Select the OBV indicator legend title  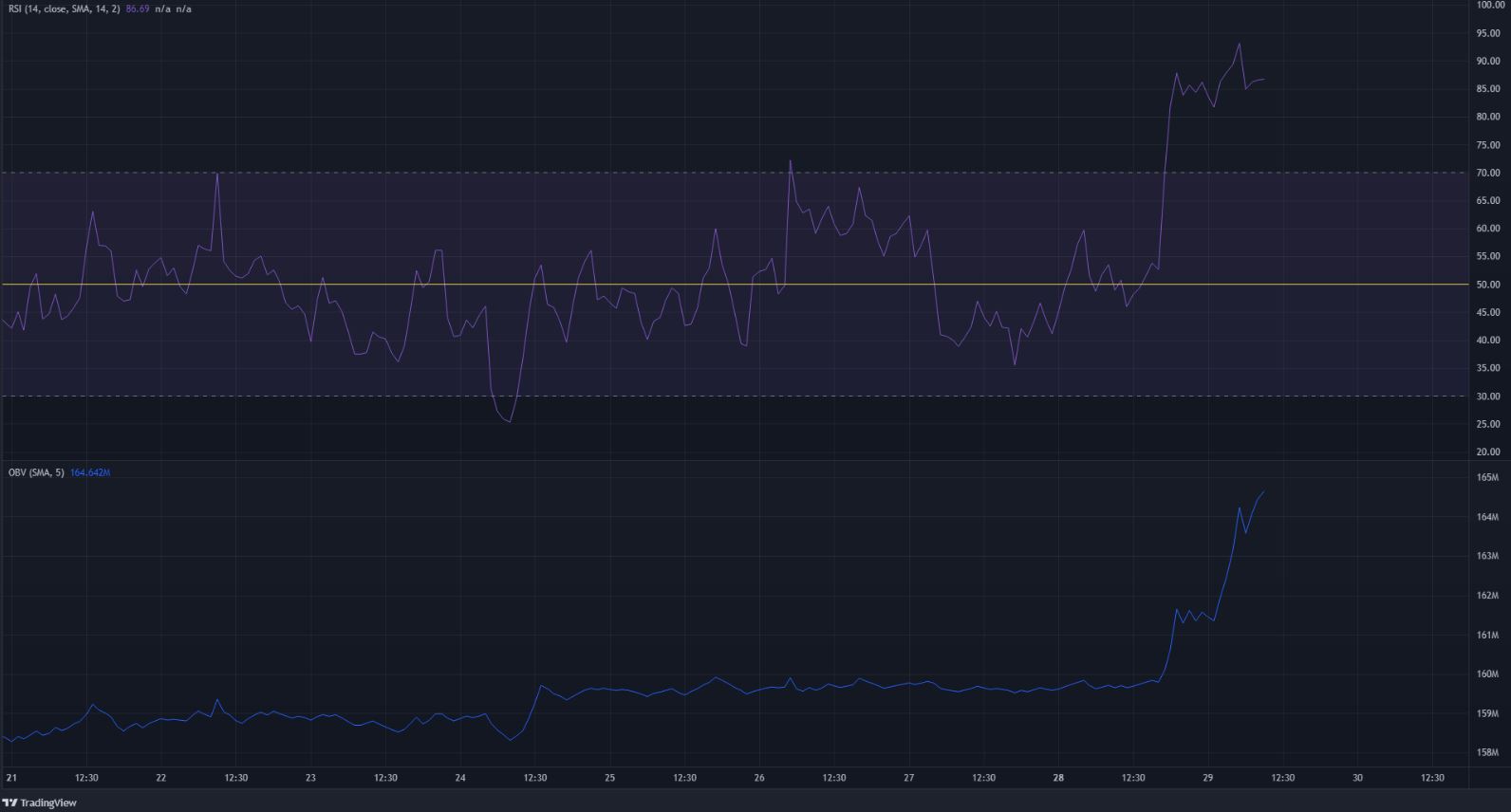coord(35,472)
